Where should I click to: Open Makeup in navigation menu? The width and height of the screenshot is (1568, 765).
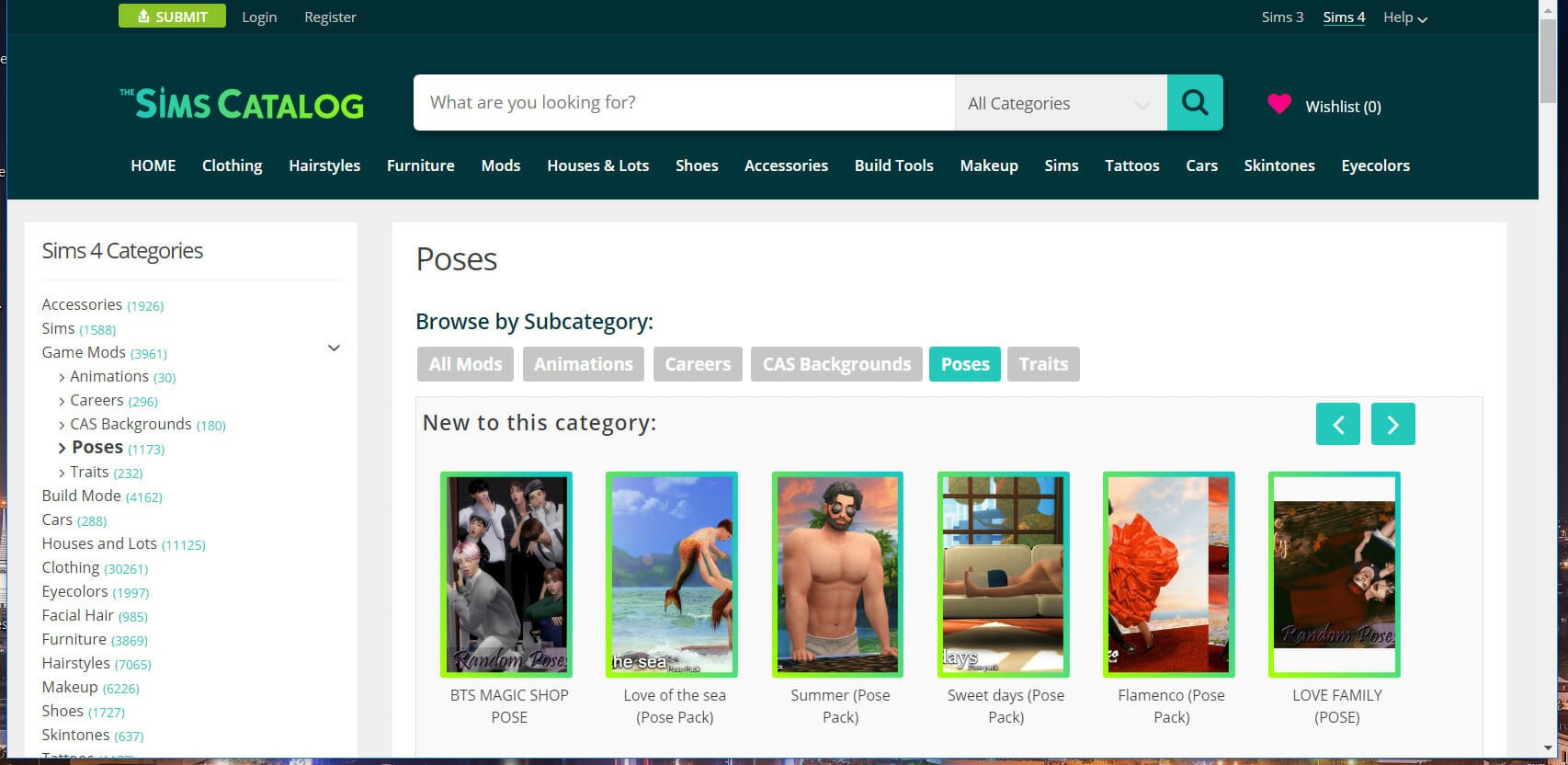pyautogui.click(x=989, y=166)
